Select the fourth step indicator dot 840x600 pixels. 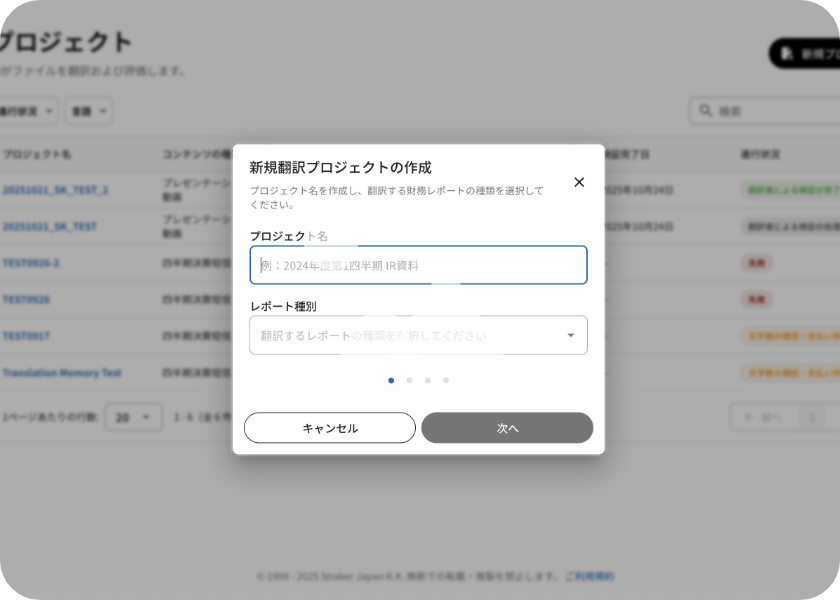(x=446, y=380)
